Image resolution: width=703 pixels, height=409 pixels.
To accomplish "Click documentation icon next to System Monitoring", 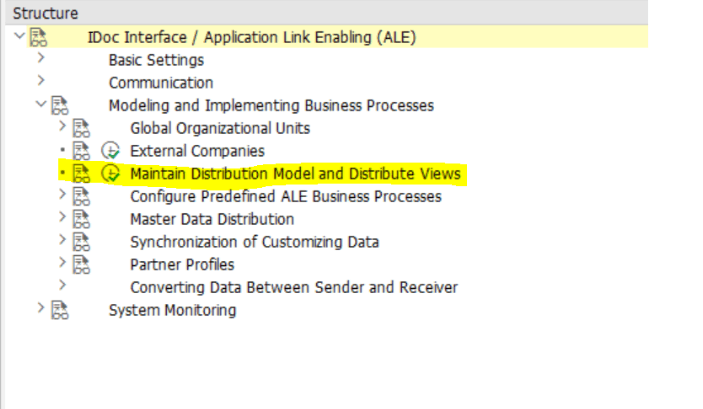I will coord(59,310).
